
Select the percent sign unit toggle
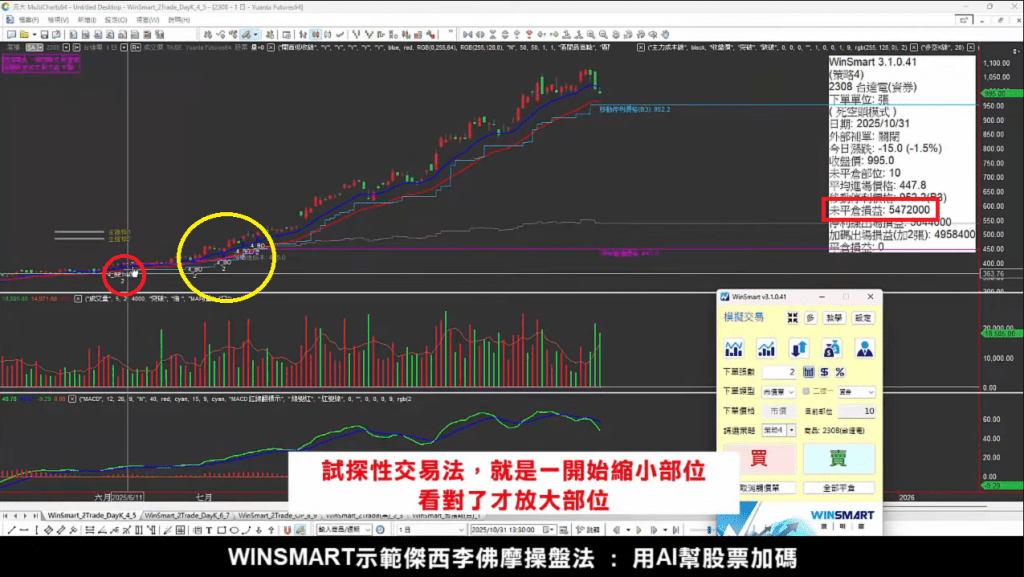click(x=840, y=372)
